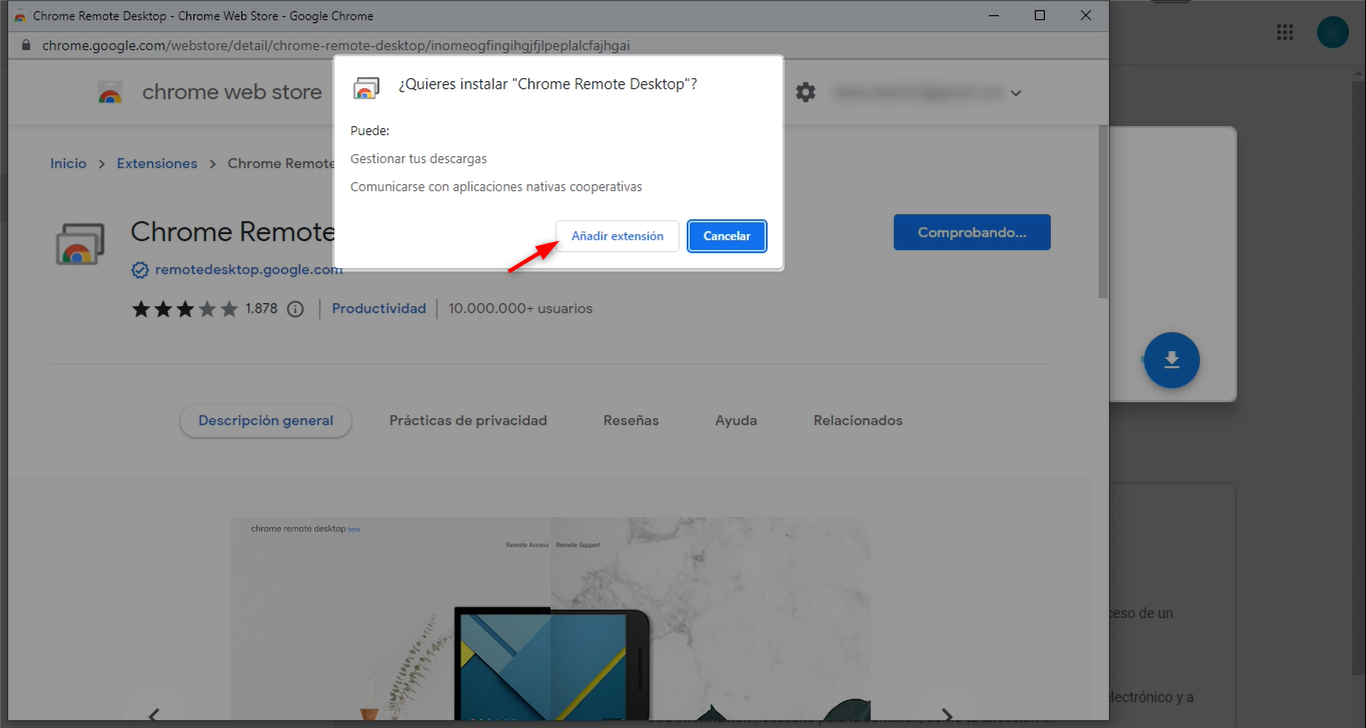Expand the account email dropdown arrow

click(x=1016, y=93)
